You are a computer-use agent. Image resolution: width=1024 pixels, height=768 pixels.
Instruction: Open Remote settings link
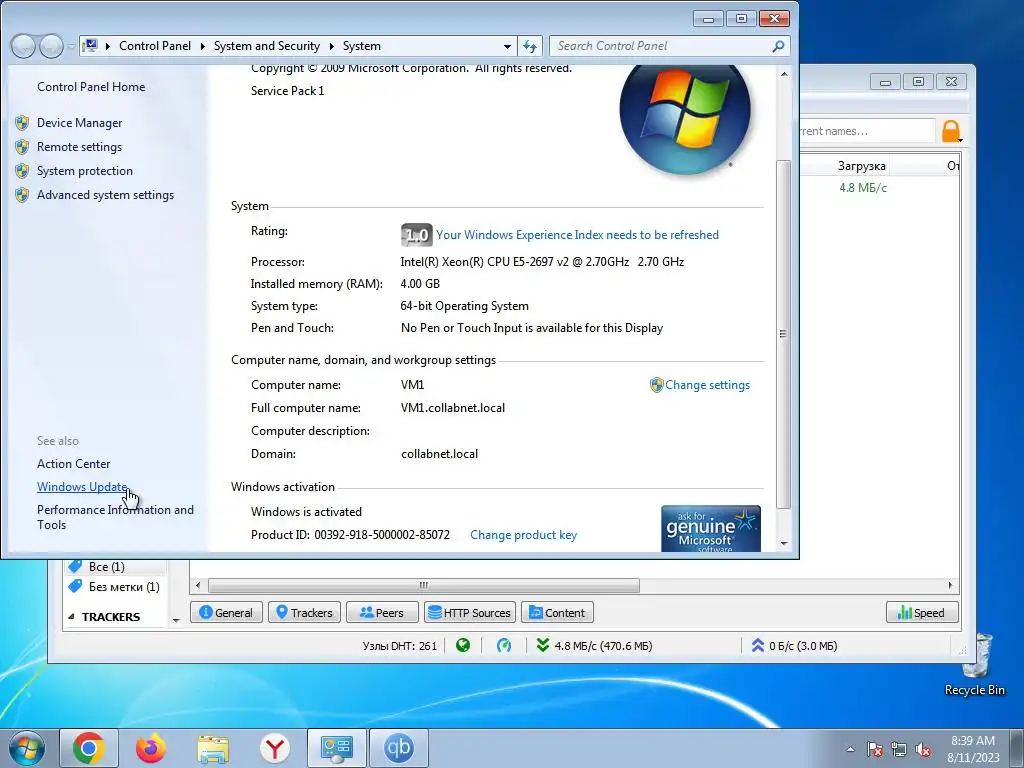tap(79, 147)
